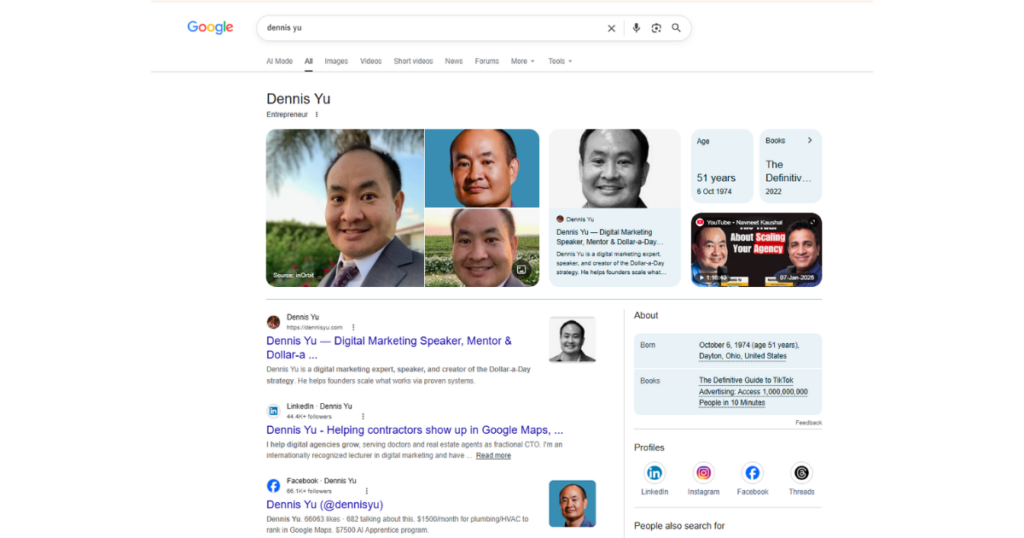Screen dimensions: 1024x538
Task: Click the Dennis Yu heading title
Action: 298,99
